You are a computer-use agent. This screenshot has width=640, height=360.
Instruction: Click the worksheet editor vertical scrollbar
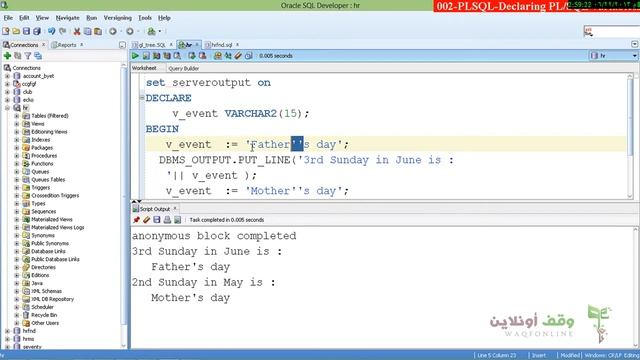(x=630, y=136)
